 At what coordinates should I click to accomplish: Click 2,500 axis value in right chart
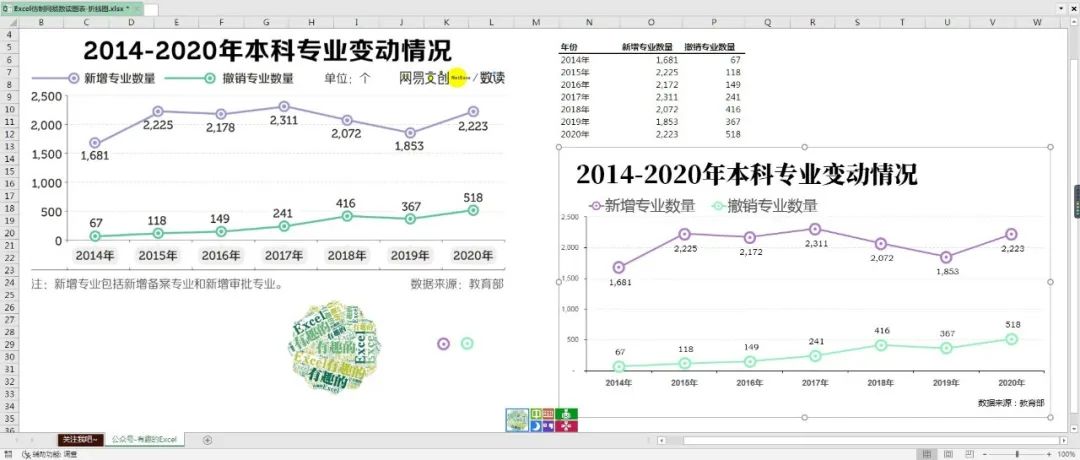(x=571, y=217)
